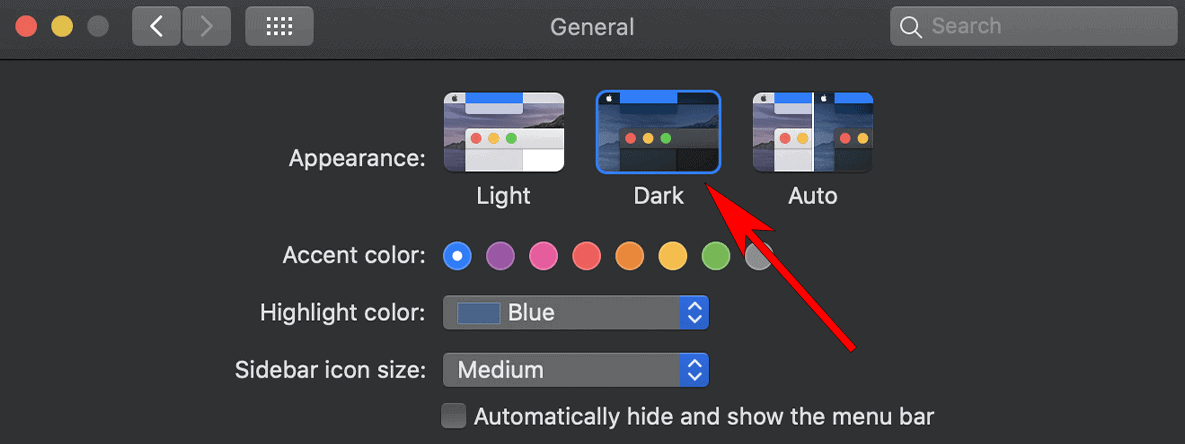Set accent color to pink
The height and width of the screenshot is (444, 1185).
[x=543, y=256]
